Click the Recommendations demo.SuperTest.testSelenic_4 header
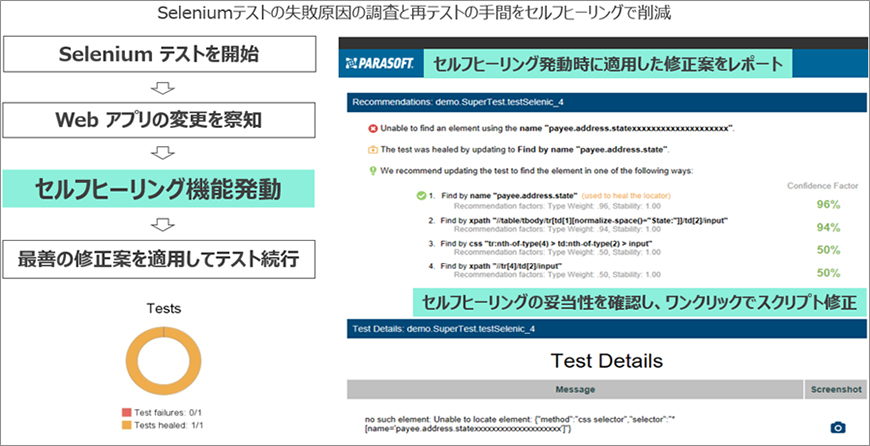The height and width of the screenshot is (446, 870). click(x=606, y=102)
